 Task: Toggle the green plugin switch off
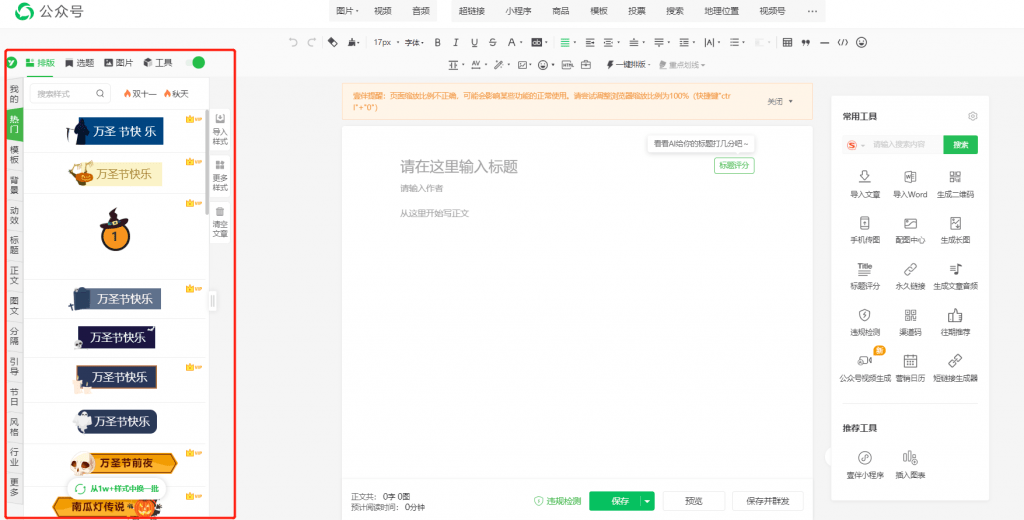(x=195, y=63)
